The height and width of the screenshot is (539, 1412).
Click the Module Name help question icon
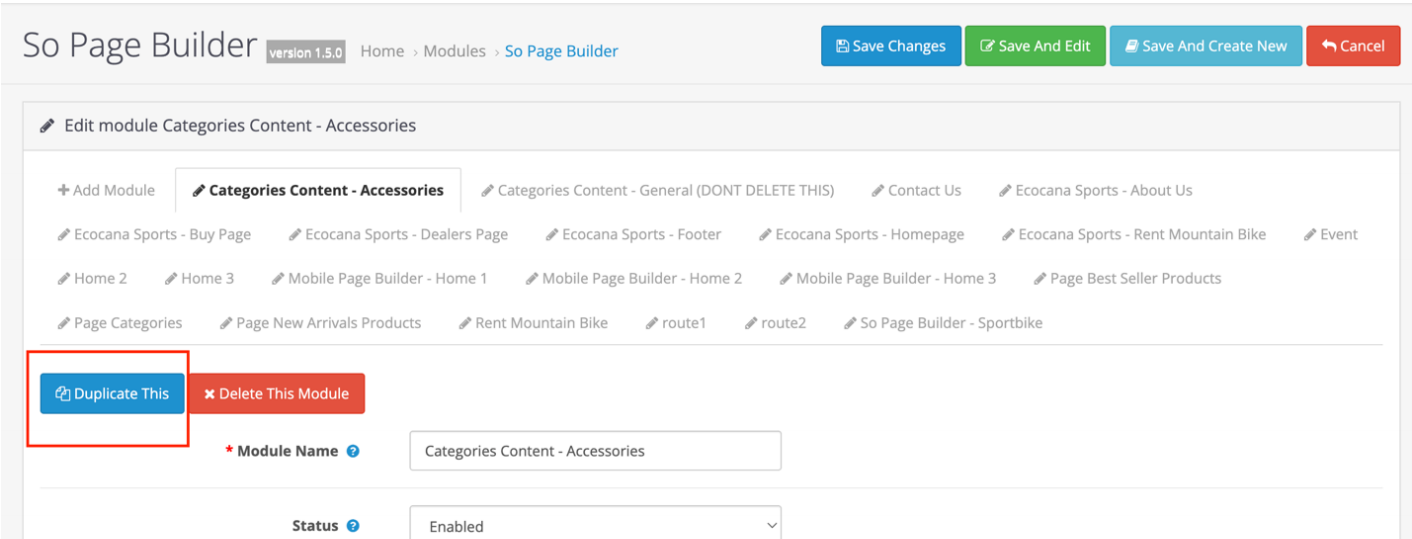coord(353,451)
